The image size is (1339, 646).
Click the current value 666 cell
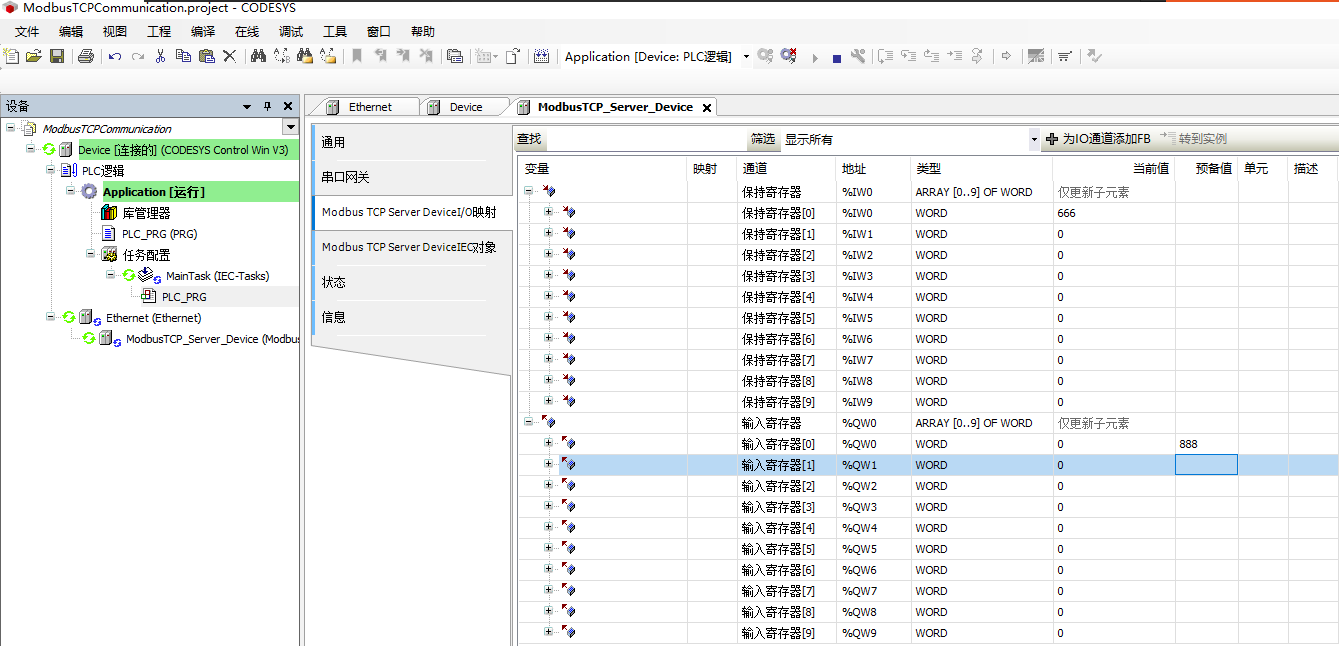(1113, 212)
